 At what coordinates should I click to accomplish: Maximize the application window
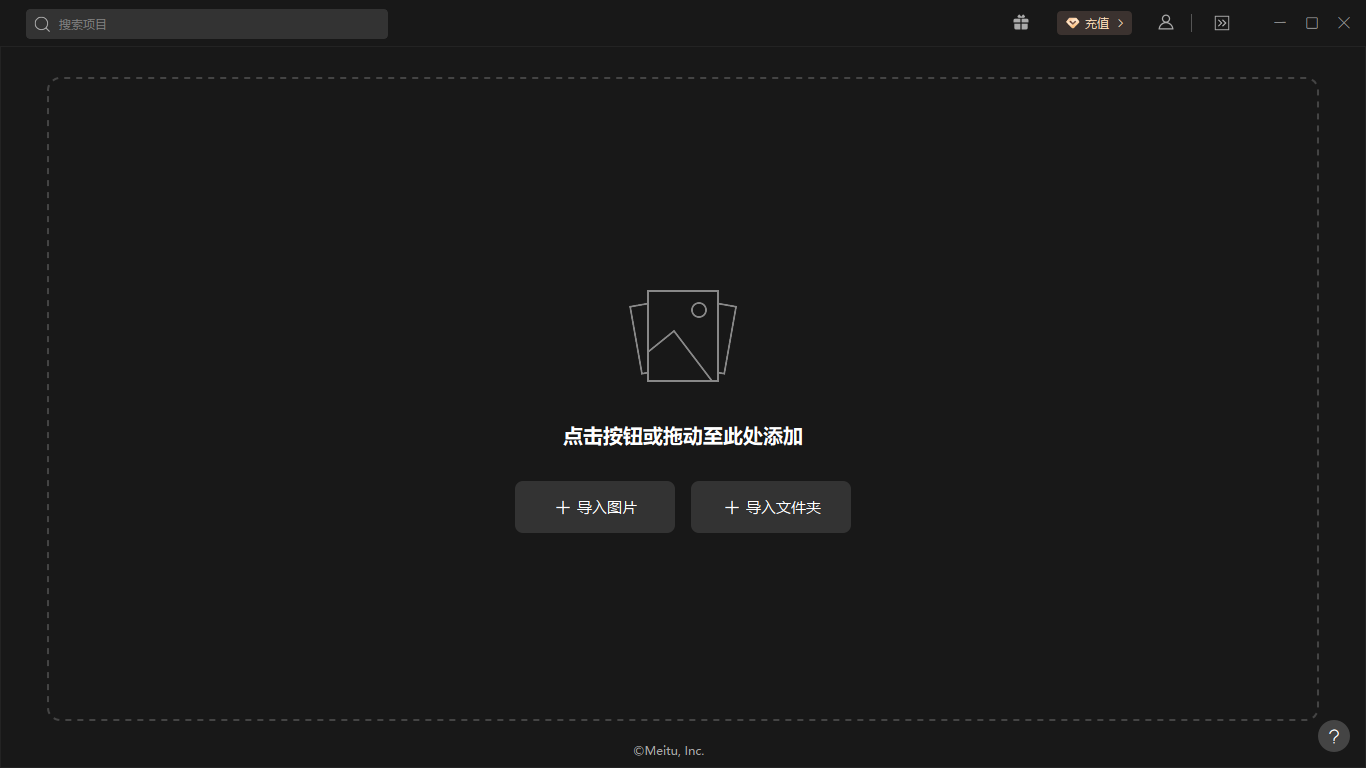1312,22
